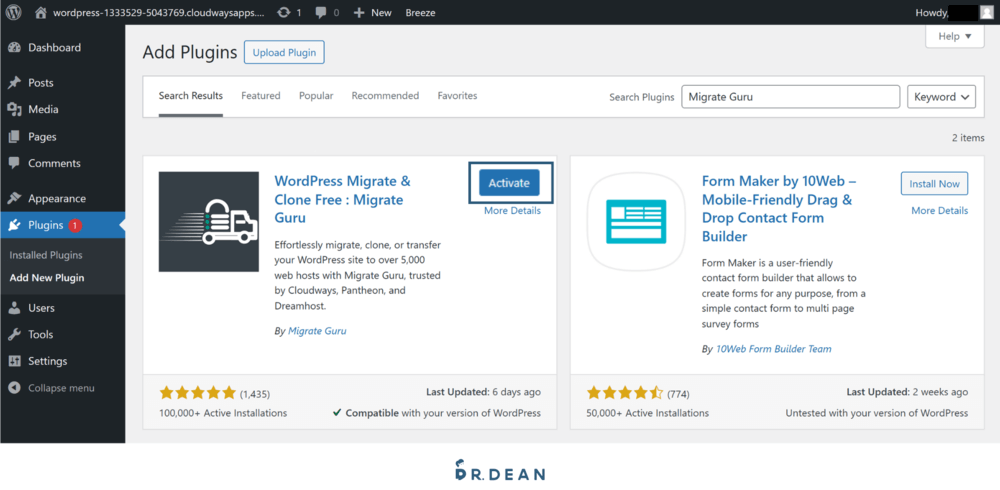This screenshot has width=1000, height=490.
Task: Open the updates icon showing 1
Action: [x=284, y=12]
